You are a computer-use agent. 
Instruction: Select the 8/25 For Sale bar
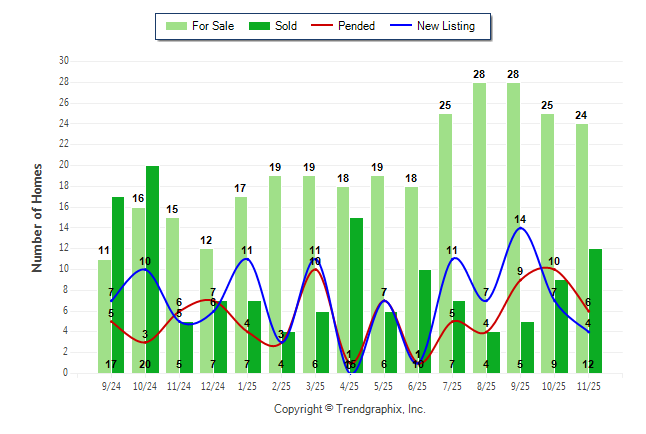(480, 228)
